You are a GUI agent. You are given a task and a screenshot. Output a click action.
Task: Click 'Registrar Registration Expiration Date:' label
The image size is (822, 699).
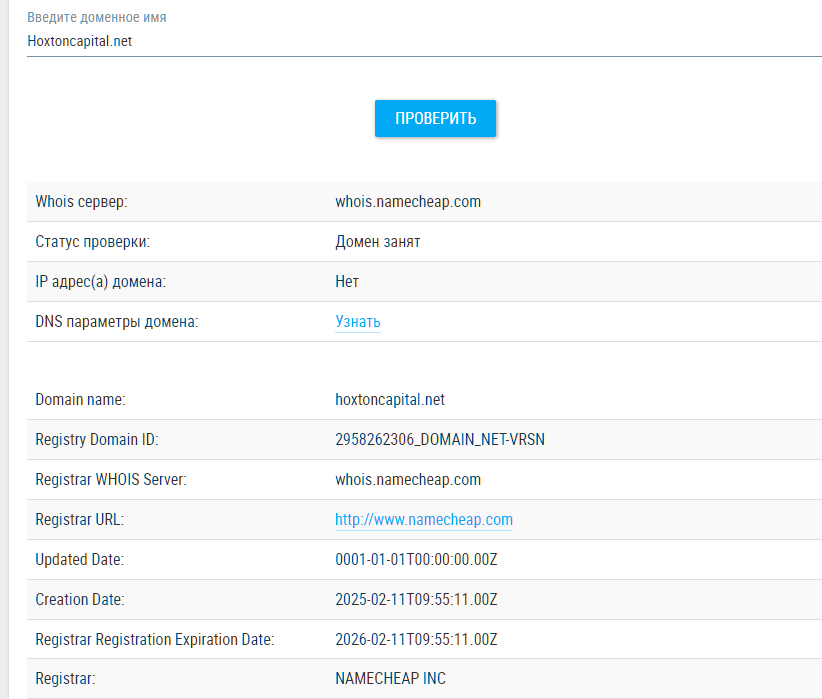pos(155,640)
